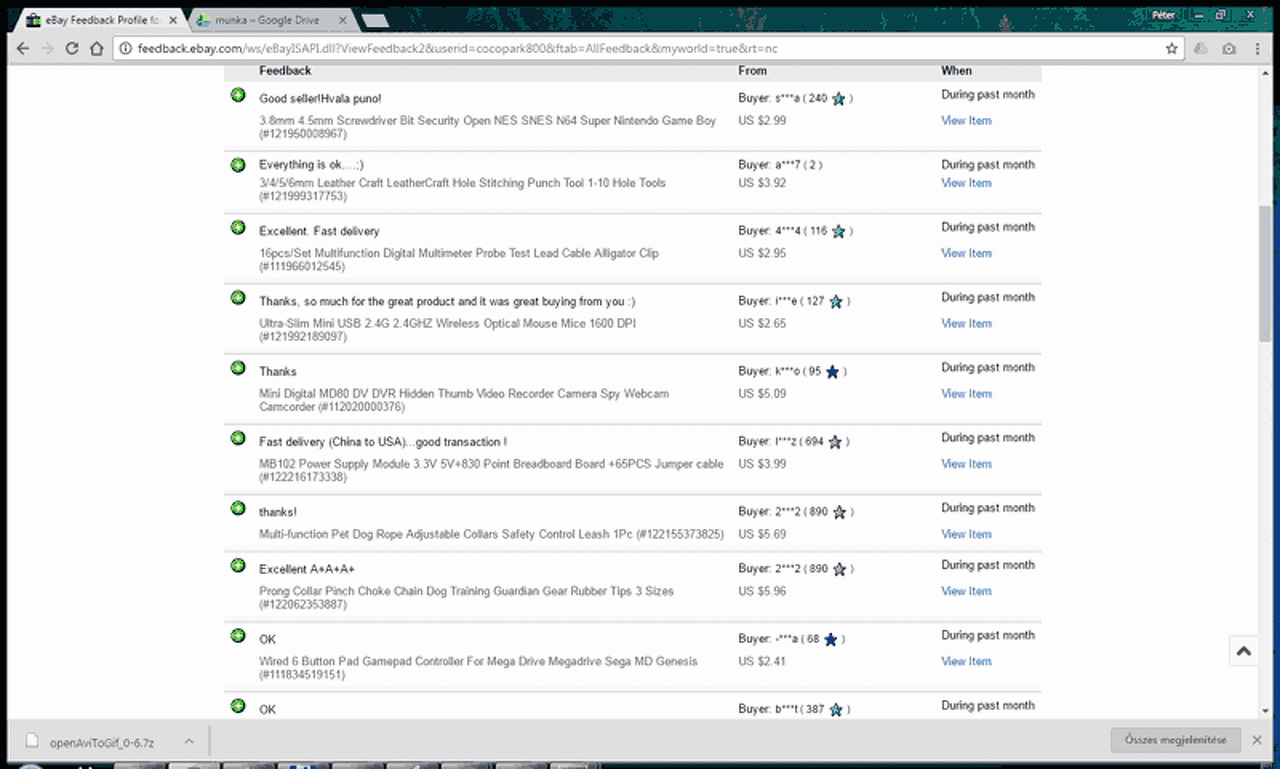View Item for the Wireless Optical Mouse
This screenshot has height=769, width=1280.
966,323
